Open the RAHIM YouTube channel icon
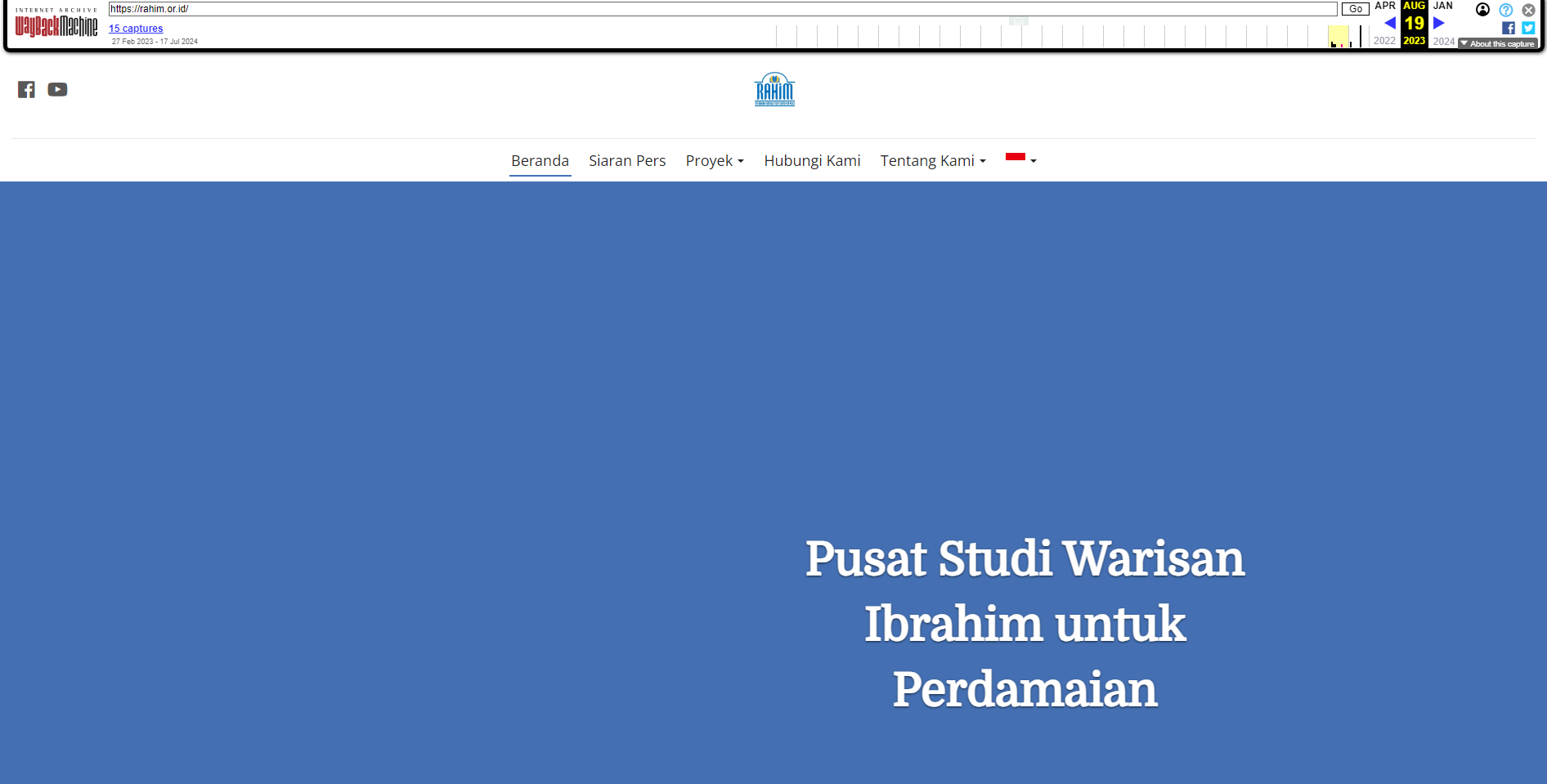The image size is (1547, 784). pos(57,90)
